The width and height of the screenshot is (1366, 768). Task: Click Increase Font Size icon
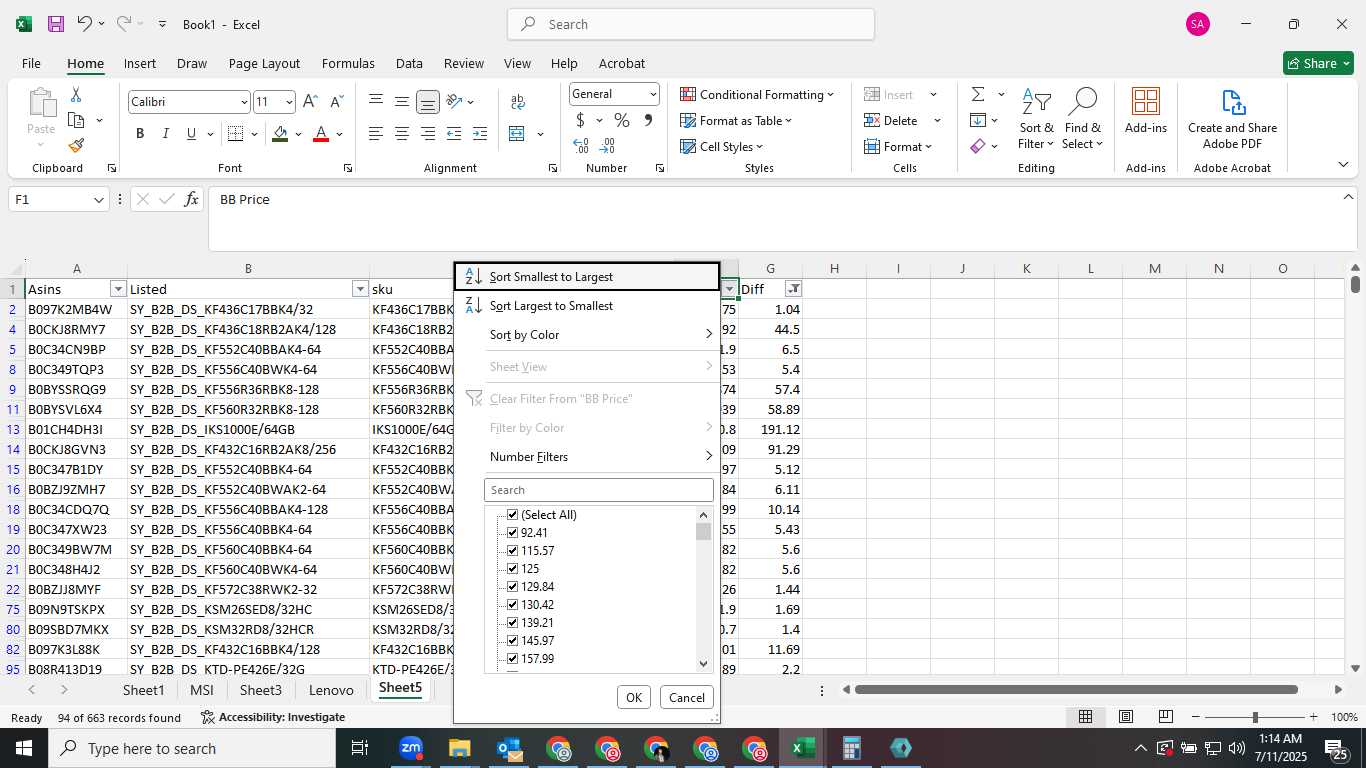pos(310,101)
